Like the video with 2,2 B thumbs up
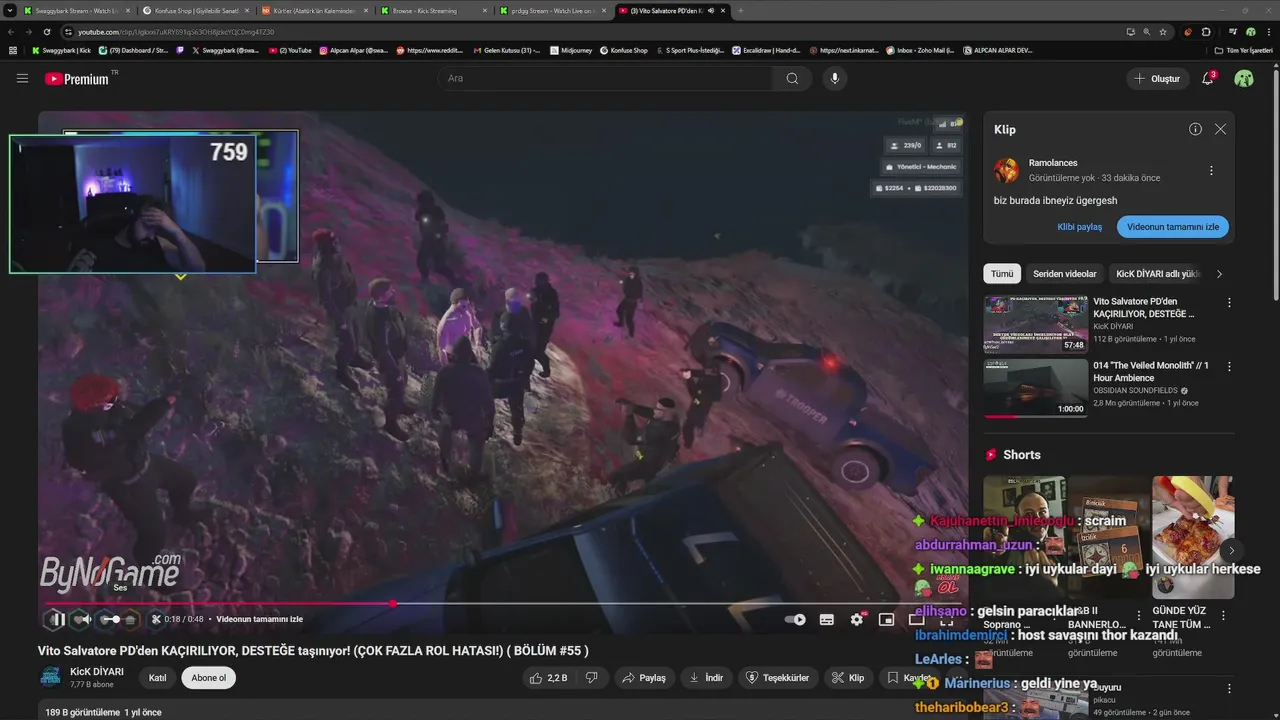 point(549,677)
